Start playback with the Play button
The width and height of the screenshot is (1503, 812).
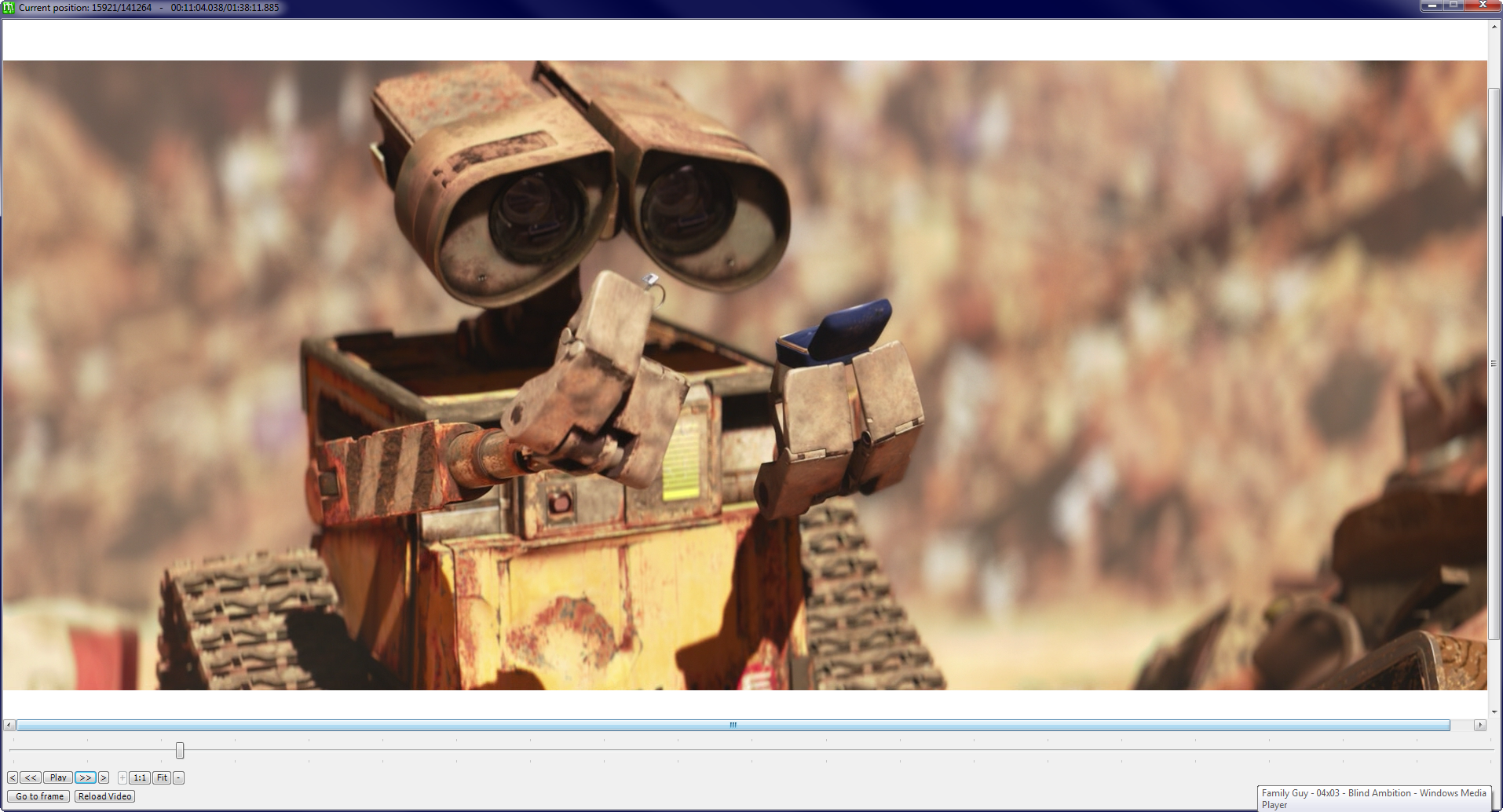tap(58, 777)
